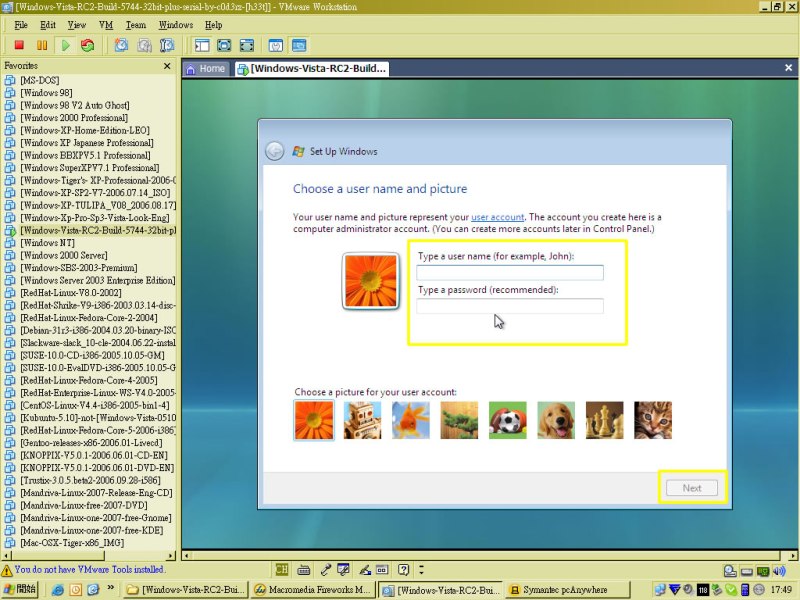
Task: Open the VM menu
Action: [x=106, y=25]
